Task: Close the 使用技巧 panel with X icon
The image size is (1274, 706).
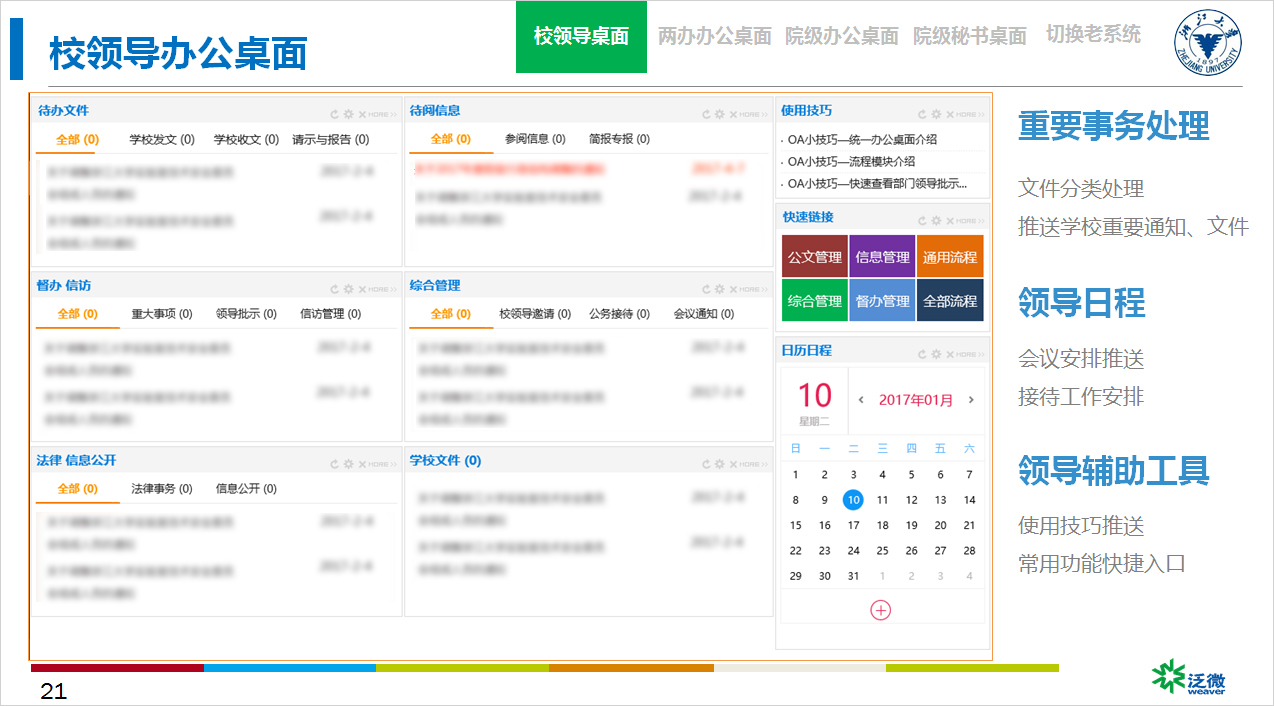Action: click(950, 115)
